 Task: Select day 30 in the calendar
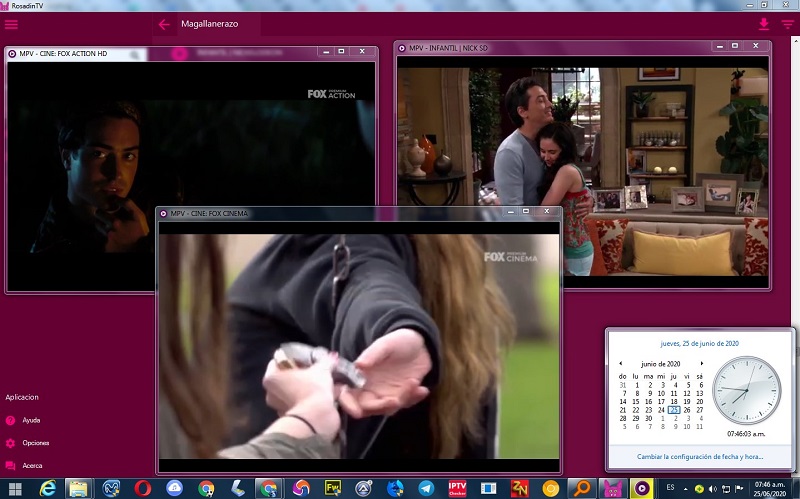[648, 418]
